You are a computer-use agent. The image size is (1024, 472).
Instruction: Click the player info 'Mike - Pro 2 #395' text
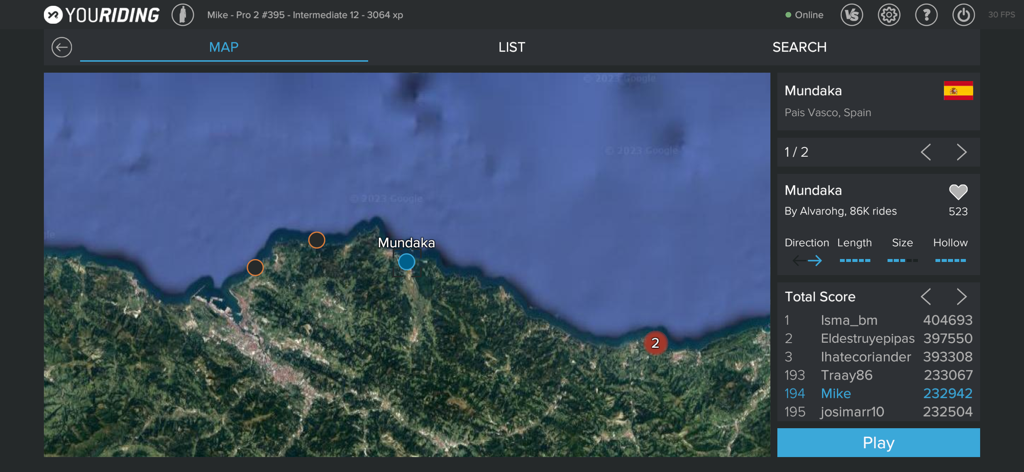click(305, 15)
